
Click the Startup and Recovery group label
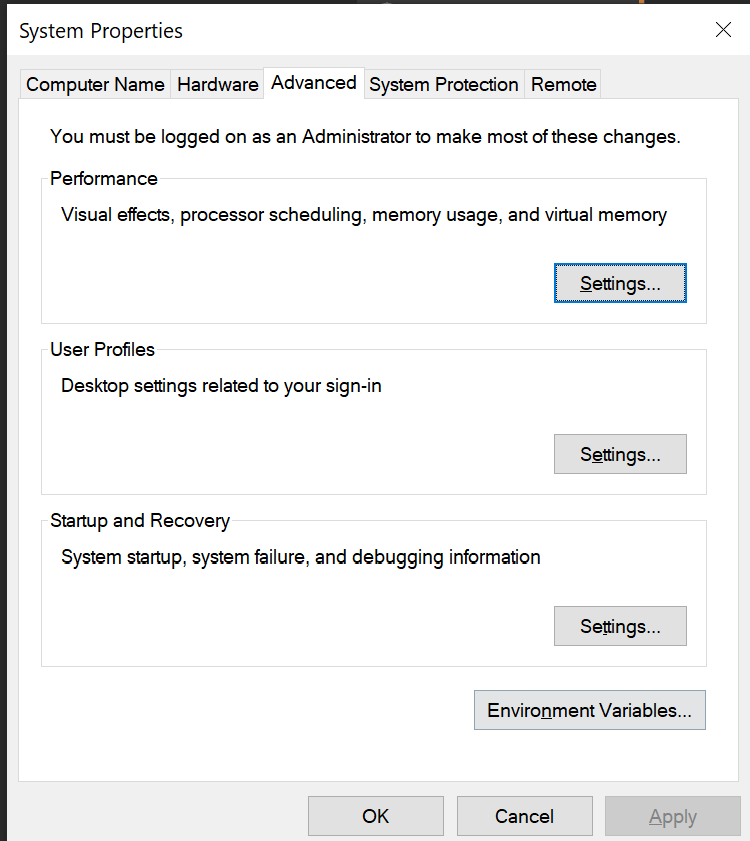click(x=140, y=521)
